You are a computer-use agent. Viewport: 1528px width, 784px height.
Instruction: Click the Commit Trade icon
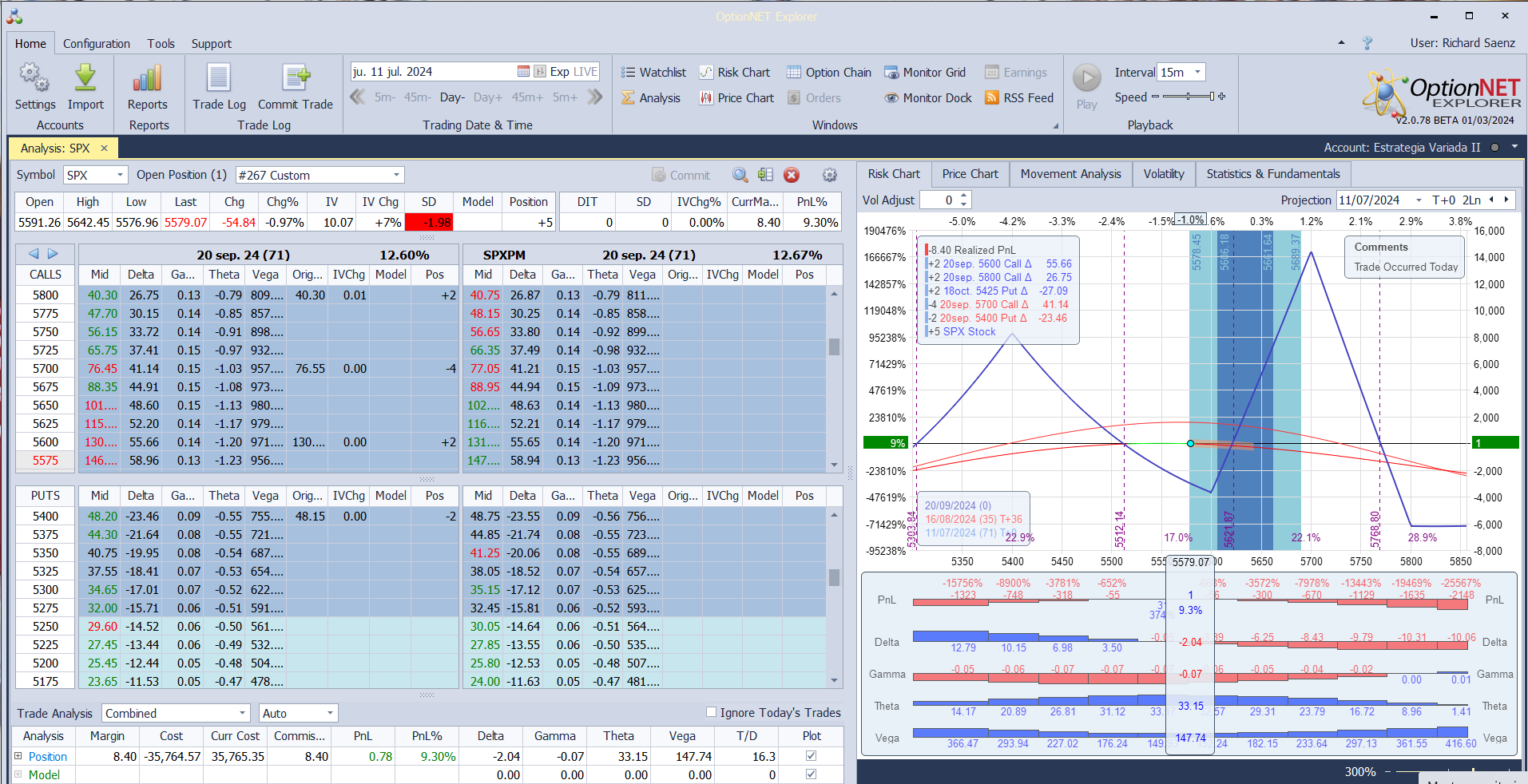[x=295, y=78]
